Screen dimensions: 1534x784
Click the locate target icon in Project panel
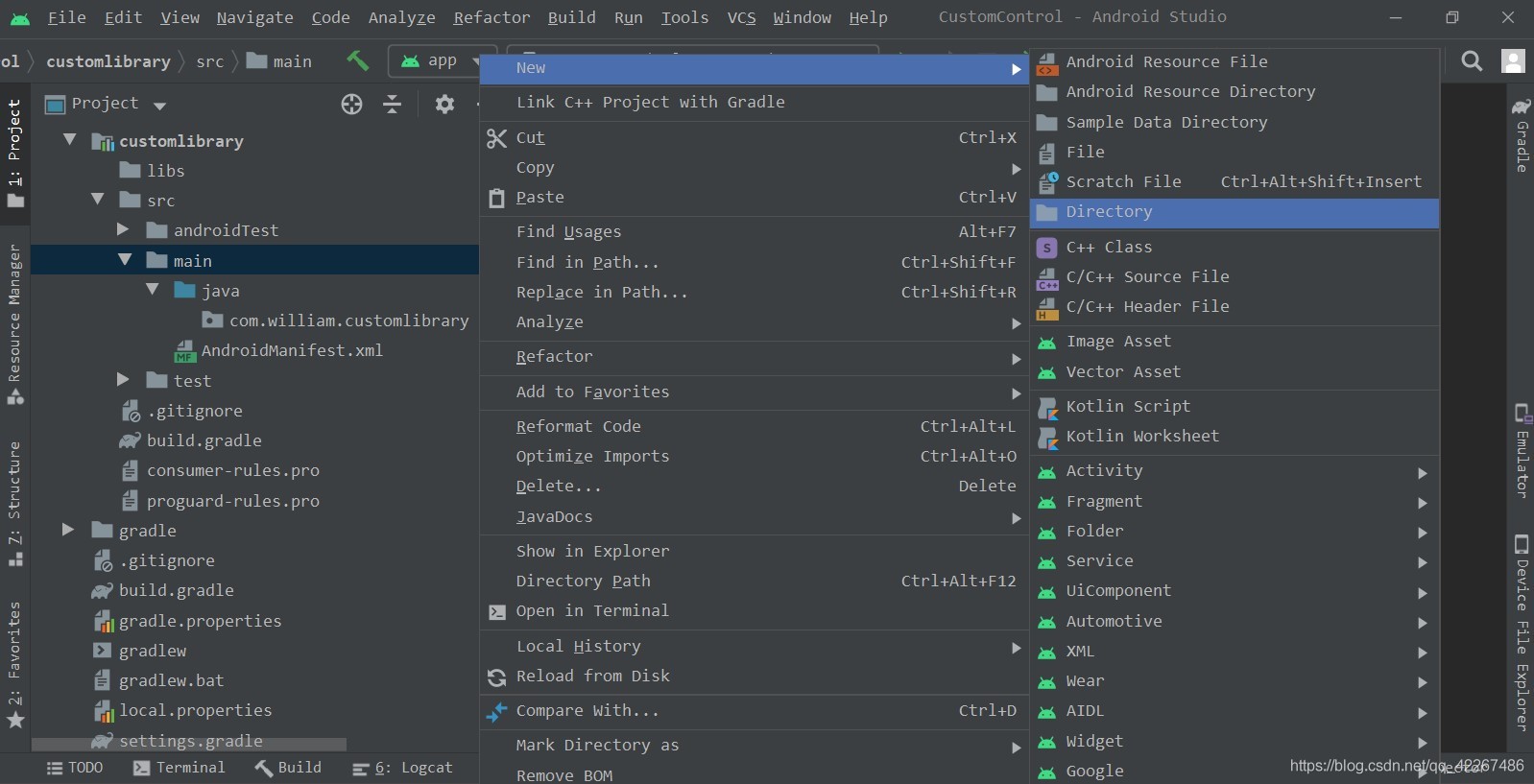click(x=352, y=104)
